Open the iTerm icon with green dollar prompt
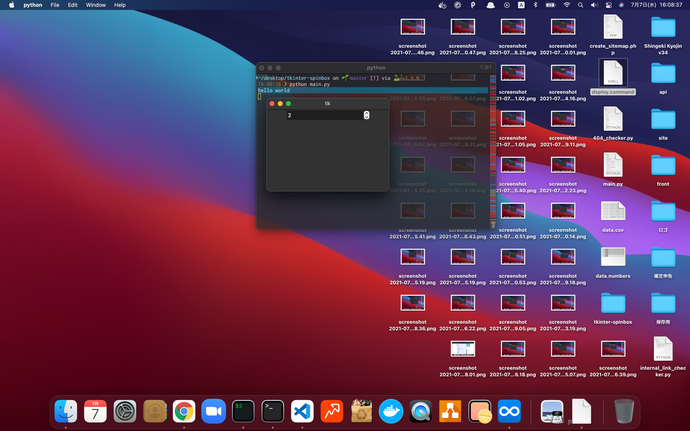Screen dimensions: 690x431 (243, 411)
